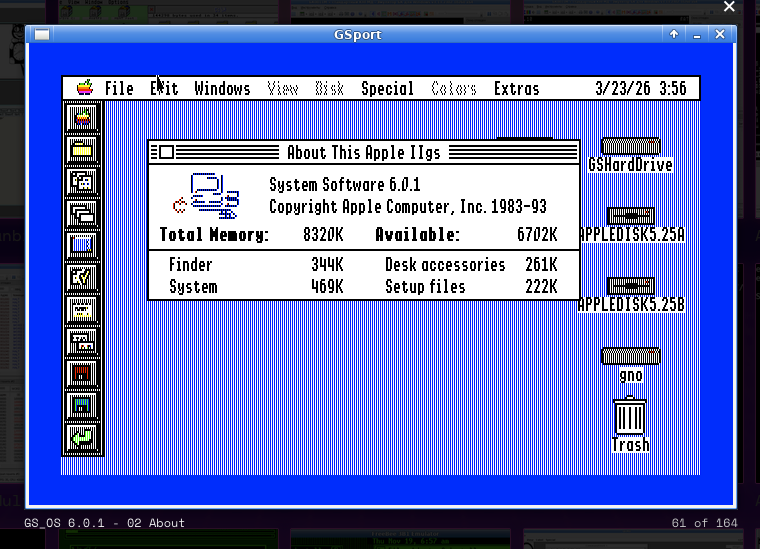Open the rainbow Apple menu in menu bar
The width and height of the screenshot is (760, 549).
point(84,88)
